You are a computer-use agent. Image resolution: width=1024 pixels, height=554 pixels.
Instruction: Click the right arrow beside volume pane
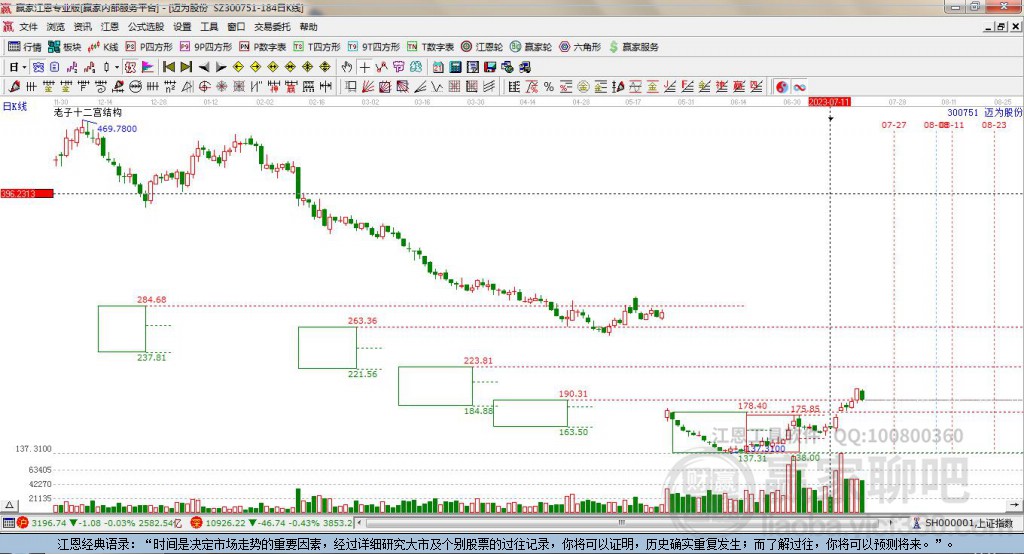1014,505
